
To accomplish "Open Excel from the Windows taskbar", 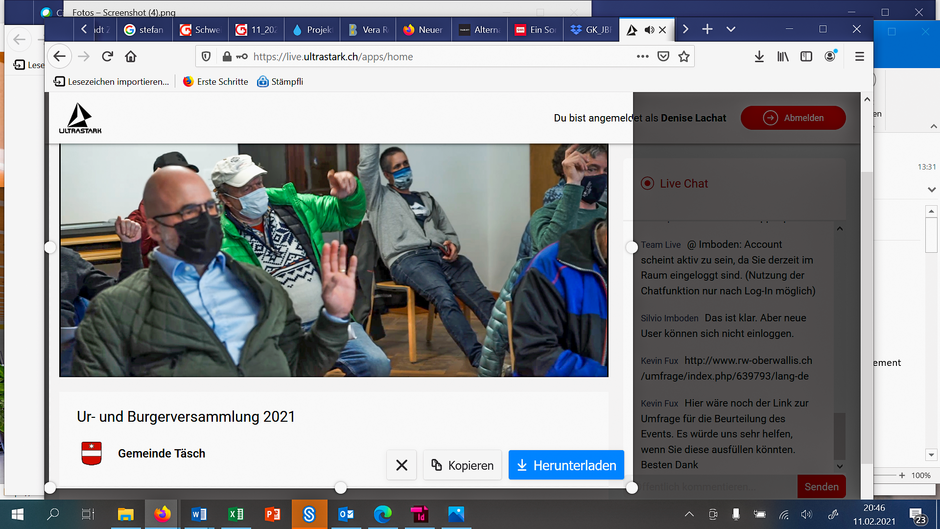I will [236, 514].
